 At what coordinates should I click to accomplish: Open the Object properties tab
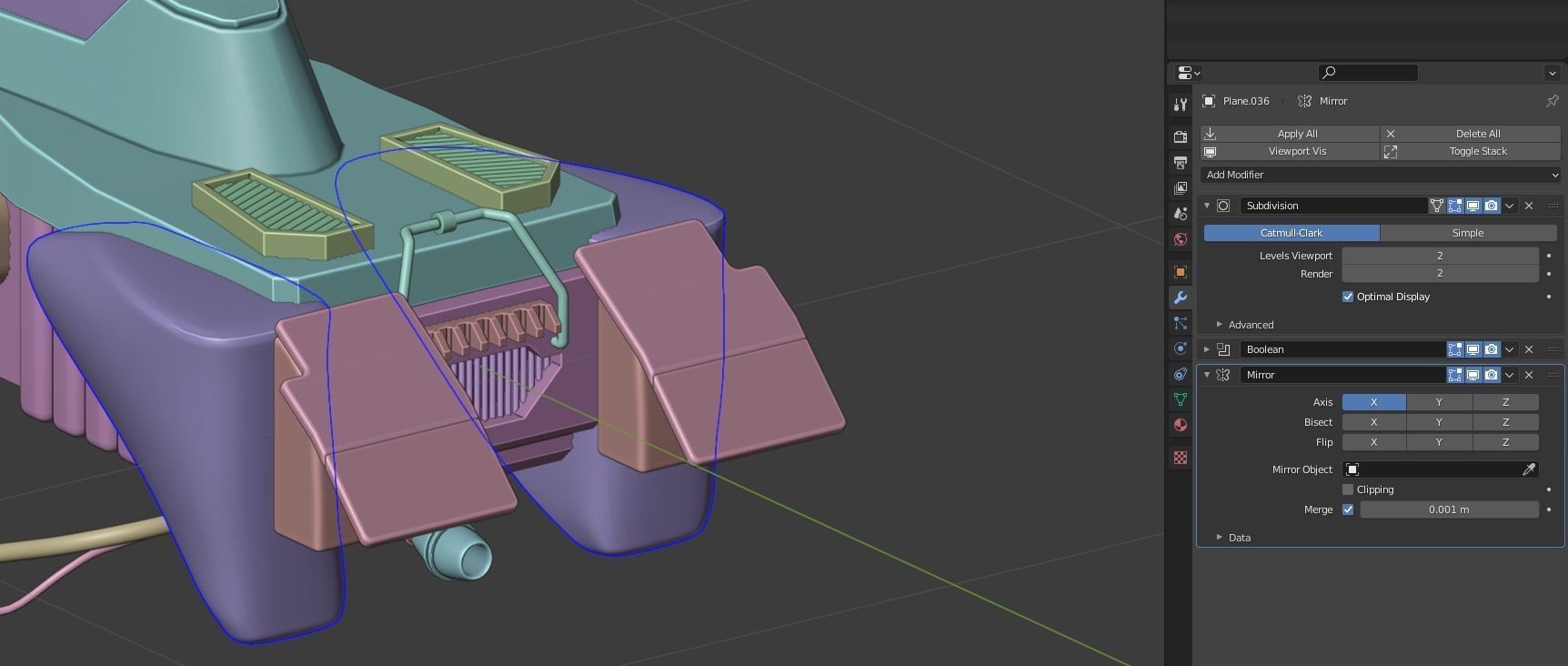click(1180, 272)
